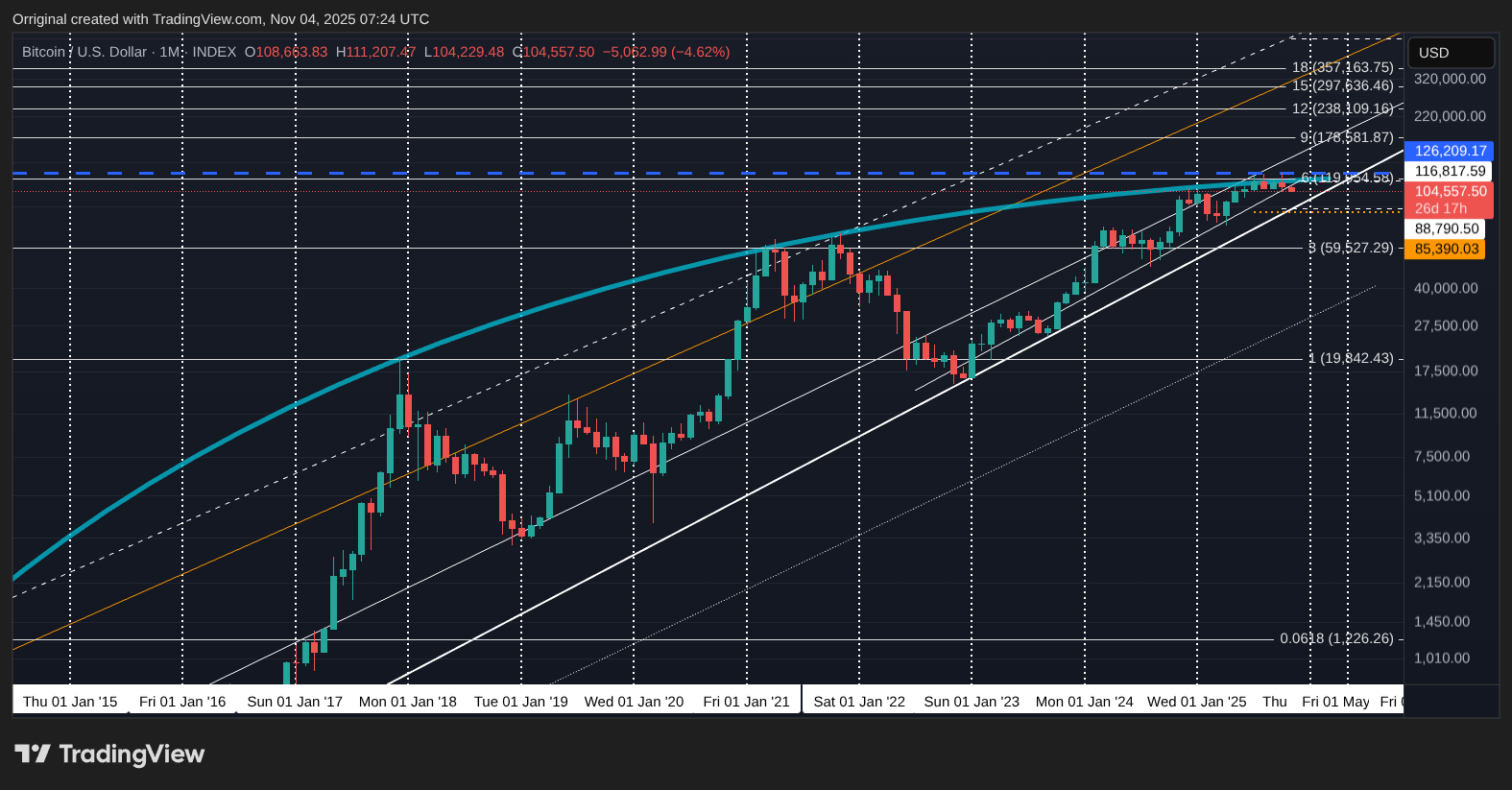The height and width of the screenshot is (790, 1512).
Task: Click the 320,000.00 axis price
Action: point(1450,79)
